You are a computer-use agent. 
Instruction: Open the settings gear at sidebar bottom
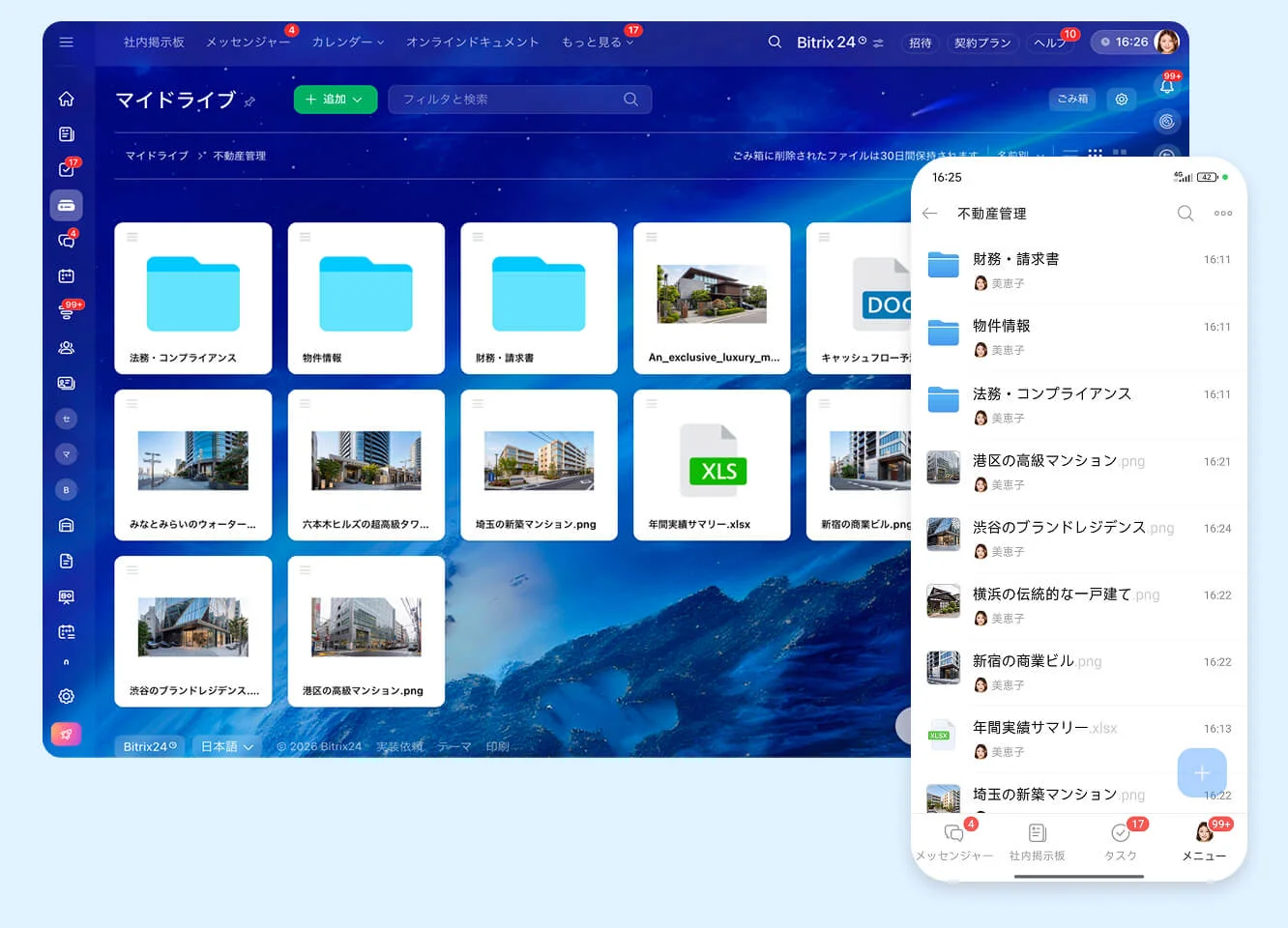[66, 696]
